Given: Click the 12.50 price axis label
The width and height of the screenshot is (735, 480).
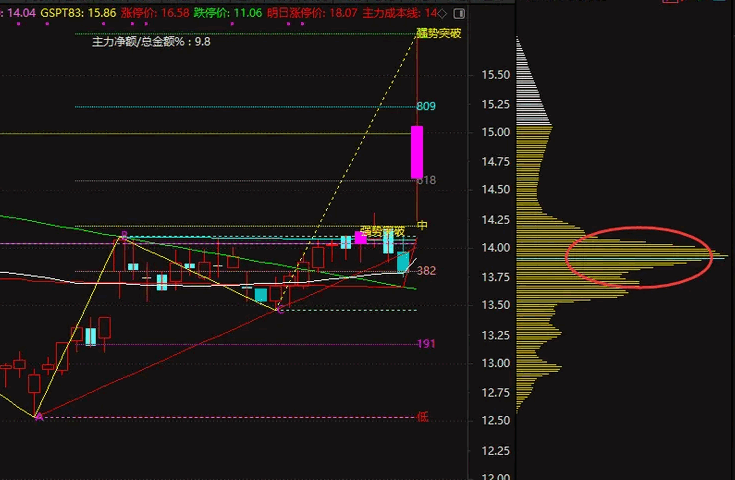Looking at the screenshot, I should (x=495, y=420).
